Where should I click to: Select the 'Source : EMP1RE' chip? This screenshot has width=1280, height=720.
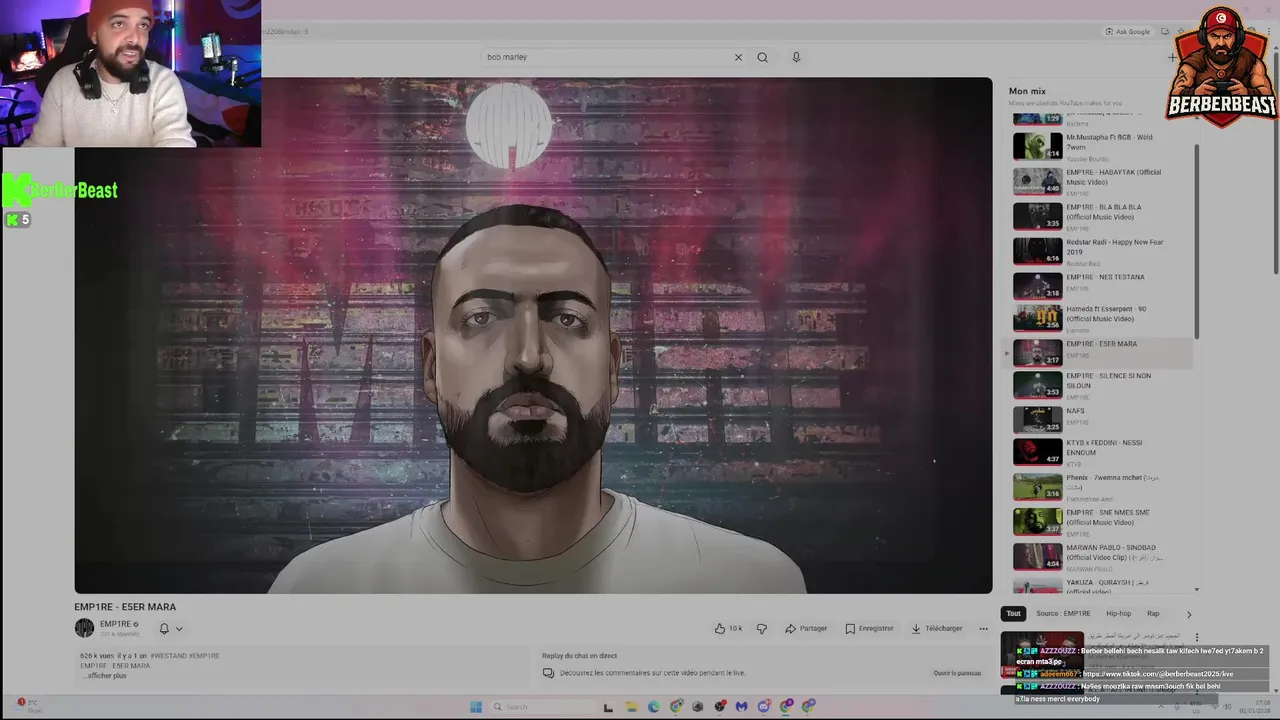[x=1063, y=613]
